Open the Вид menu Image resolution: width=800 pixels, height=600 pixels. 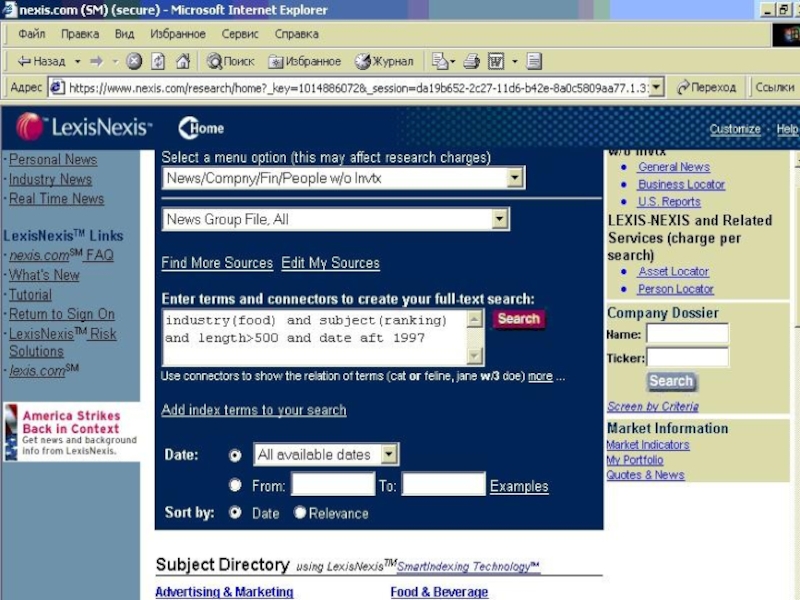(124, 34)
